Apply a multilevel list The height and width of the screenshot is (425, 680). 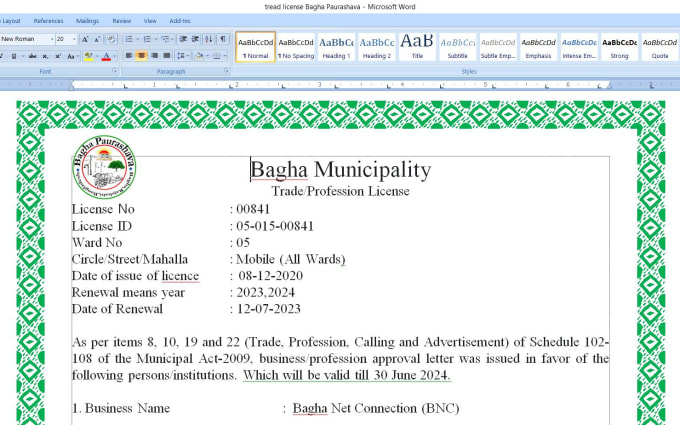165,39
